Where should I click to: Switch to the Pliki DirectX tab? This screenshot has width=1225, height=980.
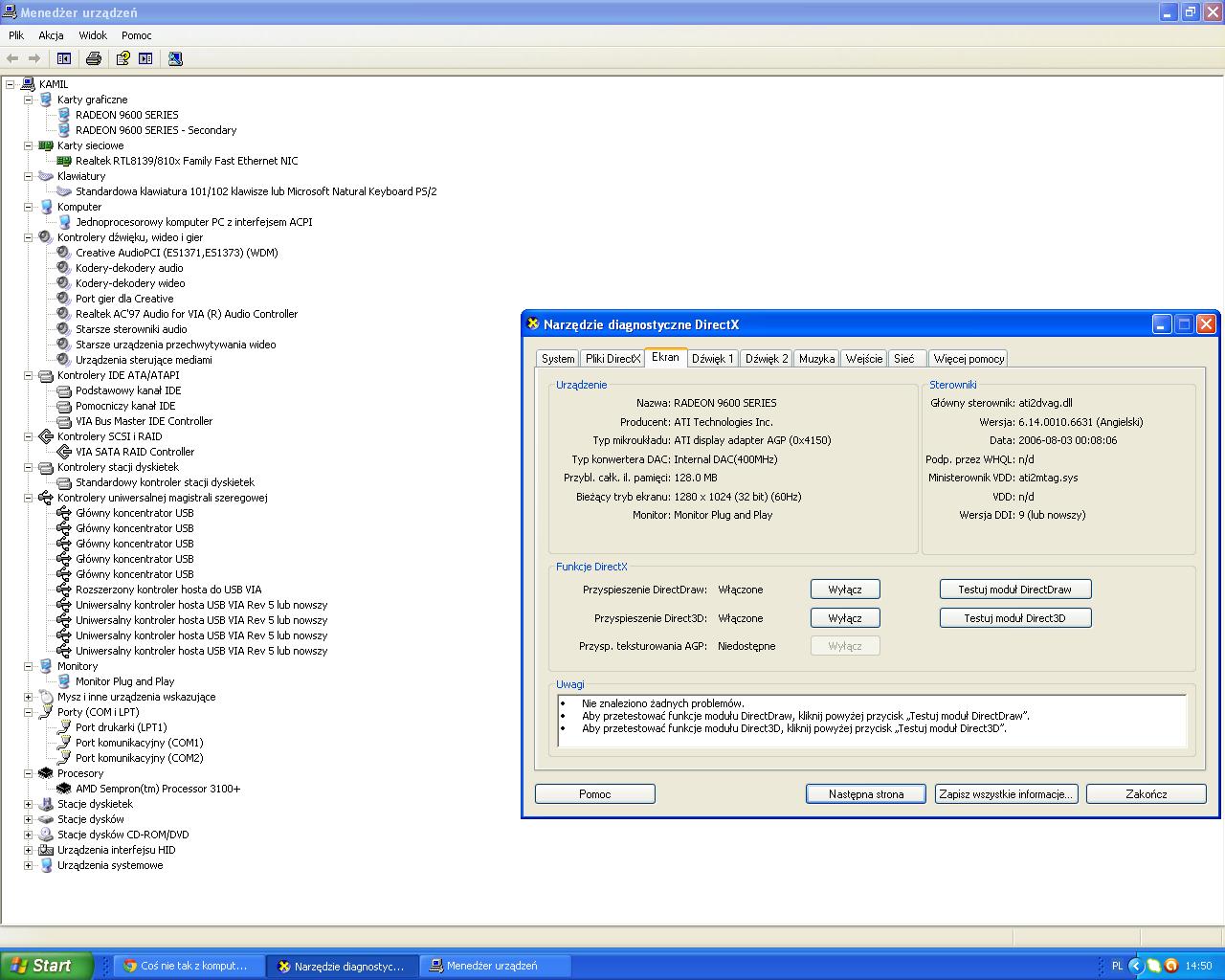(612, 359)
